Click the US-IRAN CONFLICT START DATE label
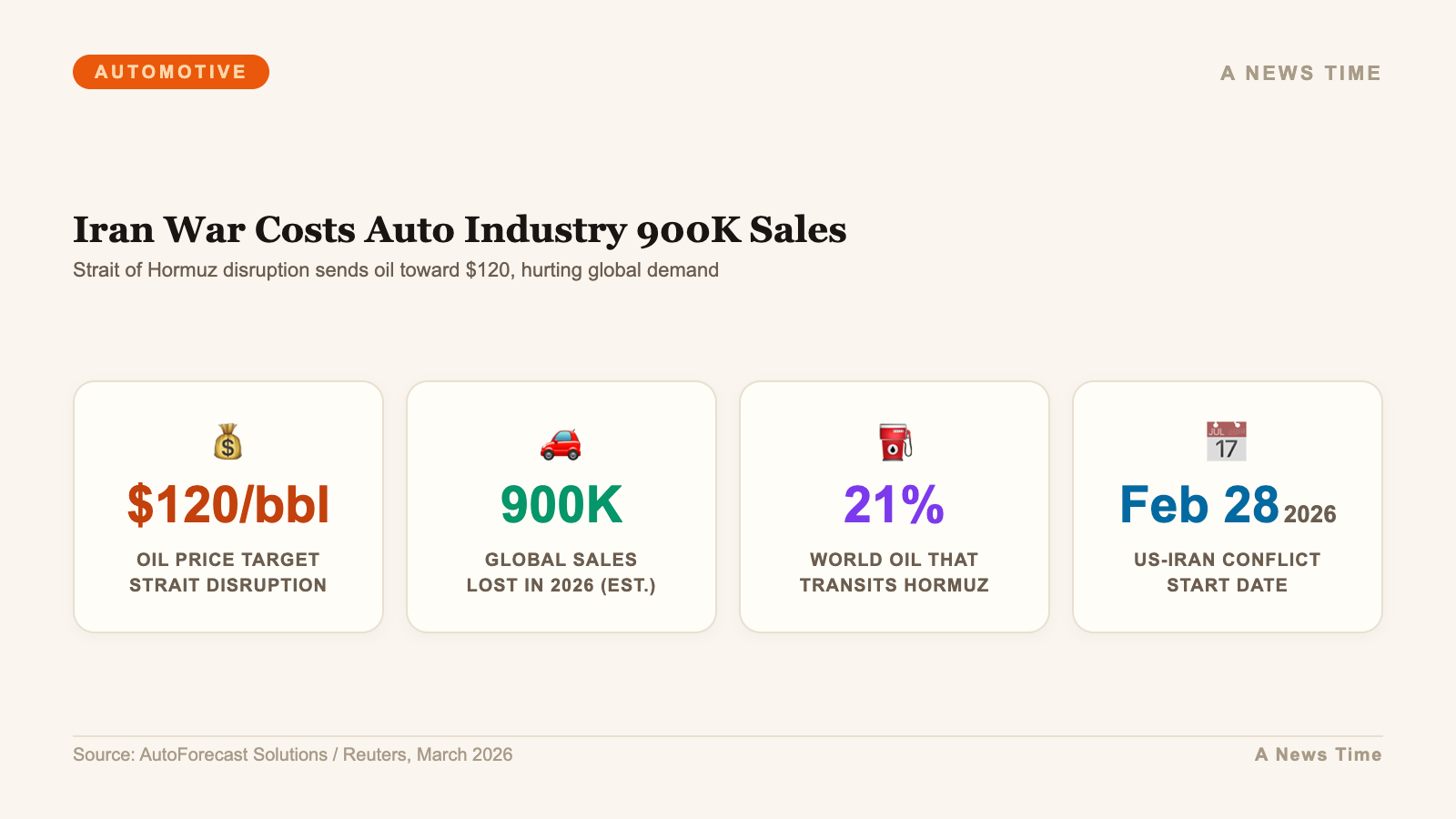Viewport: 1456px width, 819px height. tap(1227, 572)
